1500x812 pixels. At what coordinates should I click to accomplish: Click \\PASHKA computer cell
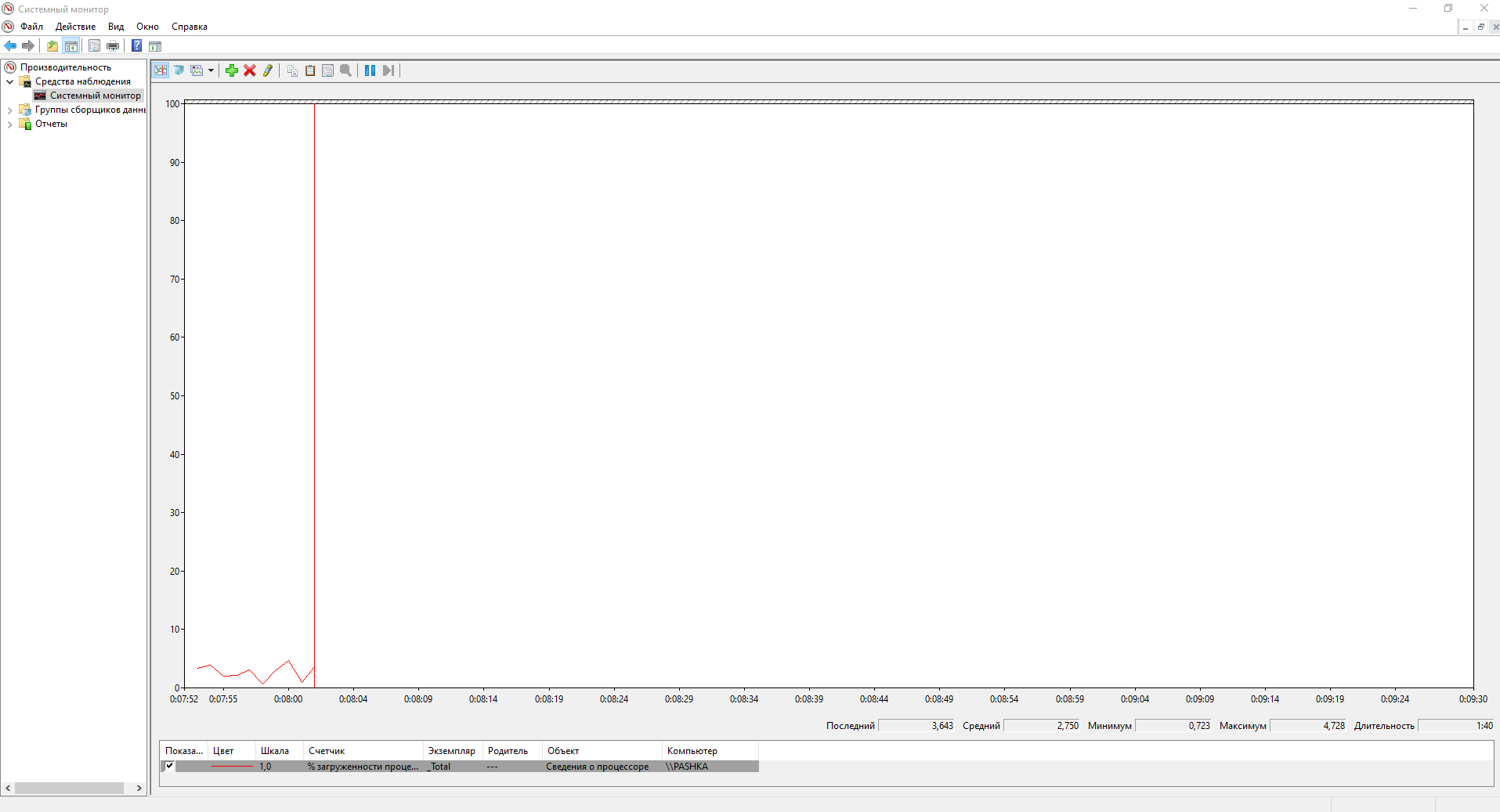[687, 767]
